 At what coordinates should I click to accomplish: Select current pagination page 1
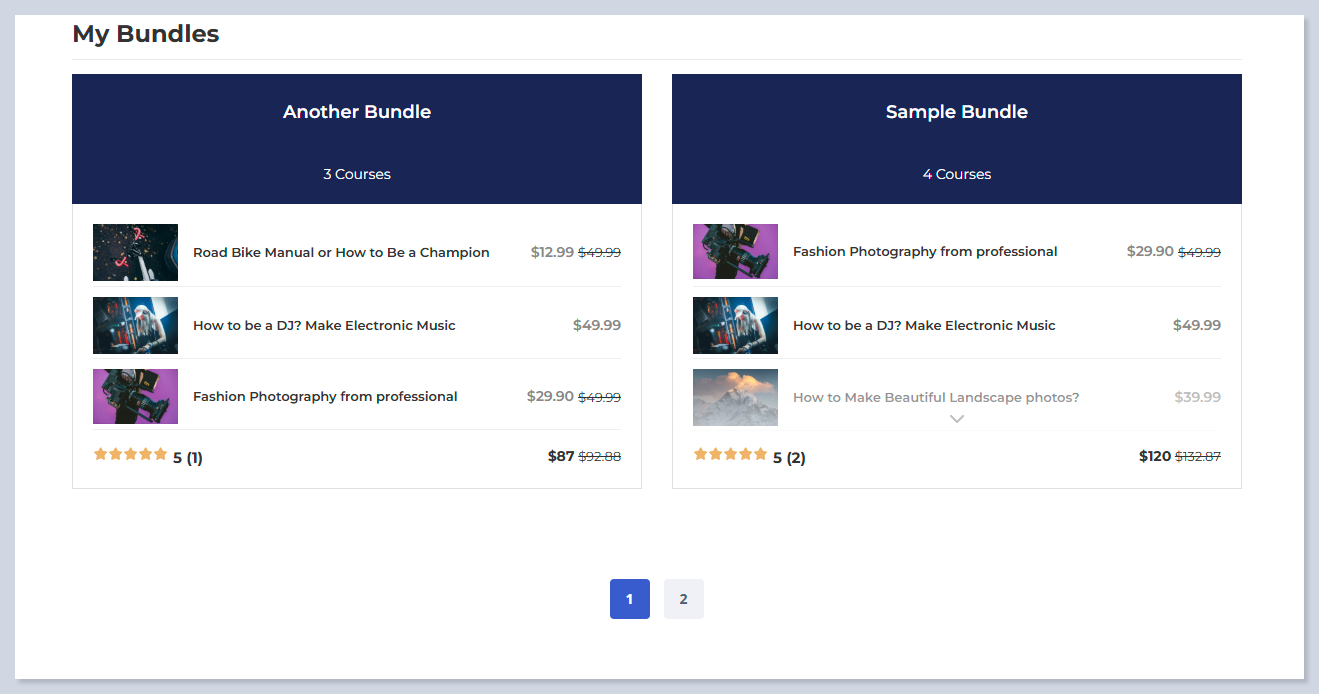point(629,599)
